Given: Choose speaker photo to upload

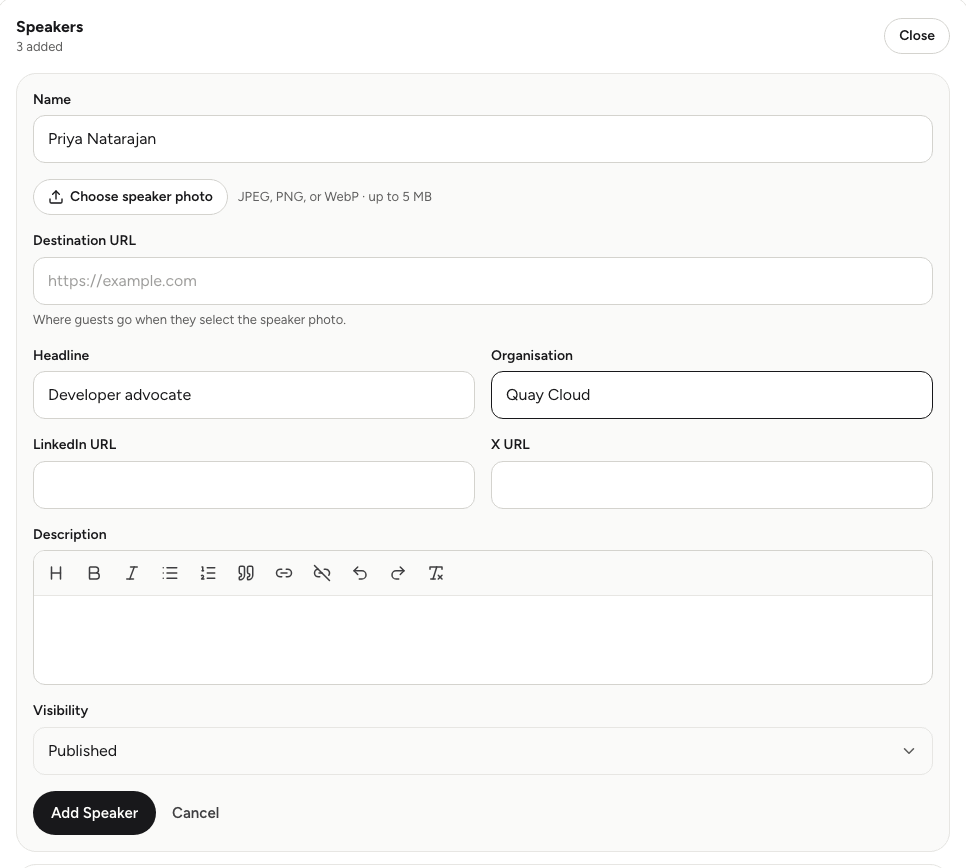Looking at the screenshot, I should click(x=131, y=197).
